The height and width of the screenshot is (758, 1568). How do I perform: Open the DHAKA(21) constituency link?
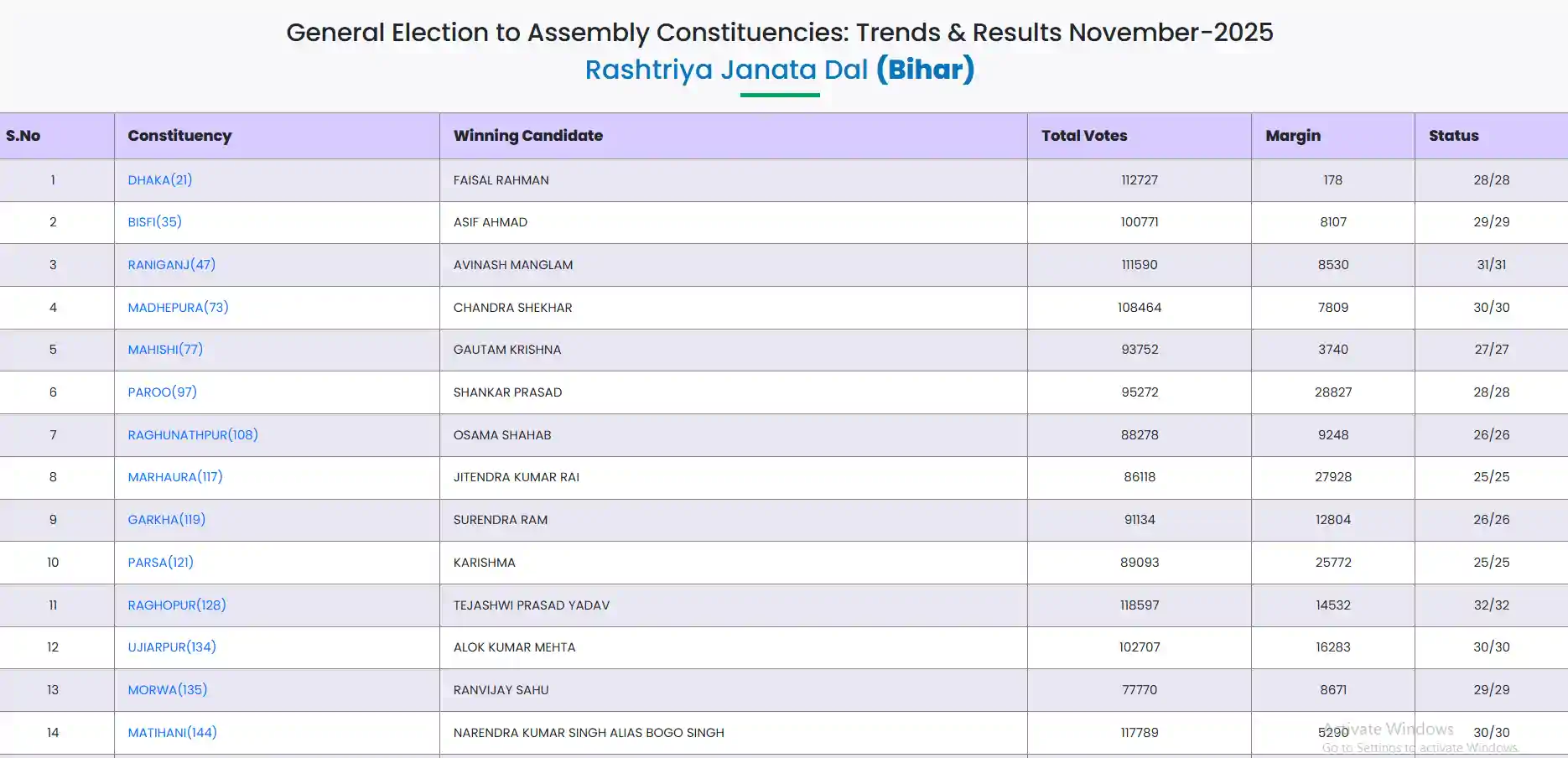(x=160, y=179)
